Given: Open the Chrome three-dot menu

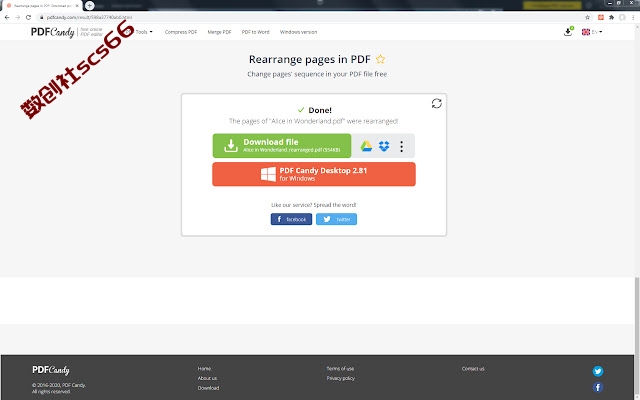Looking at the screenshot, I should 633,17.
